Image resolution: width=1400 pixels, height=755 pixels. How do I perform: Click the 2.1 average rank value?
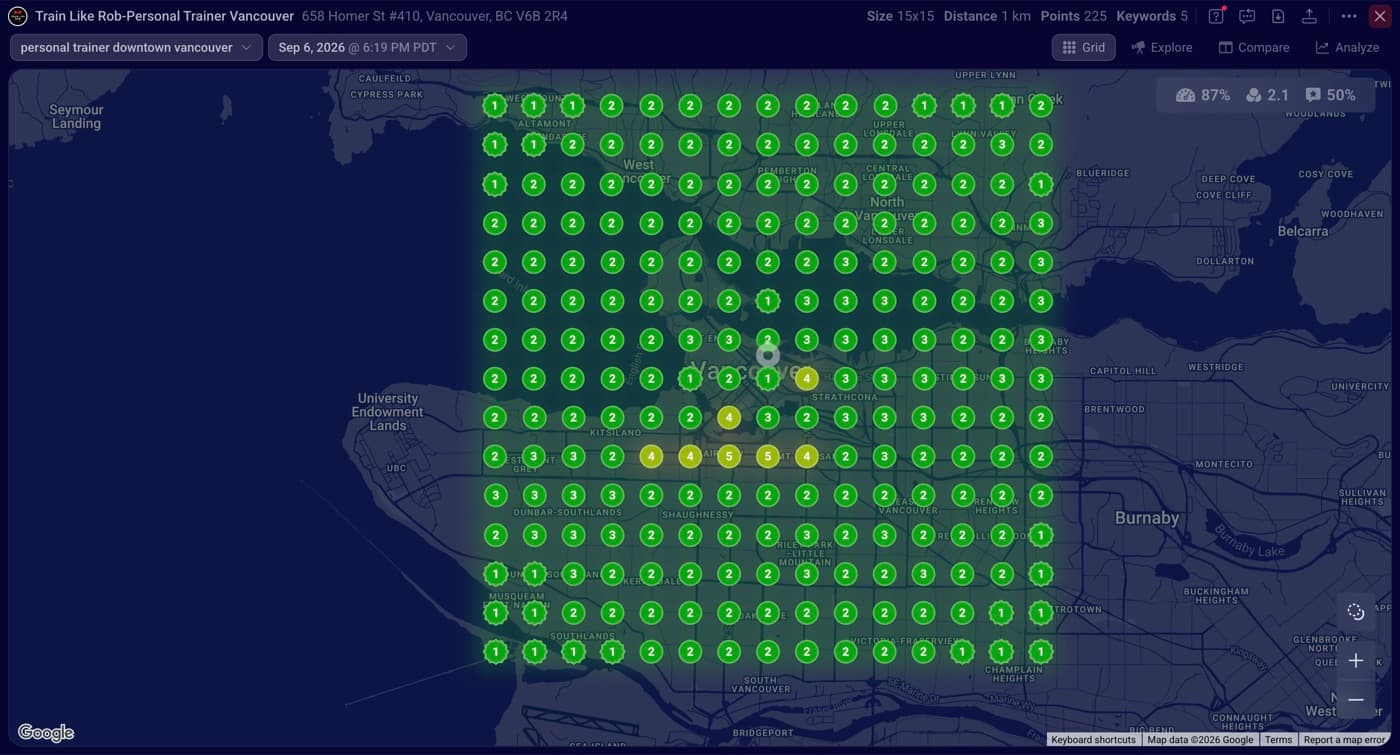(1278, 95)
